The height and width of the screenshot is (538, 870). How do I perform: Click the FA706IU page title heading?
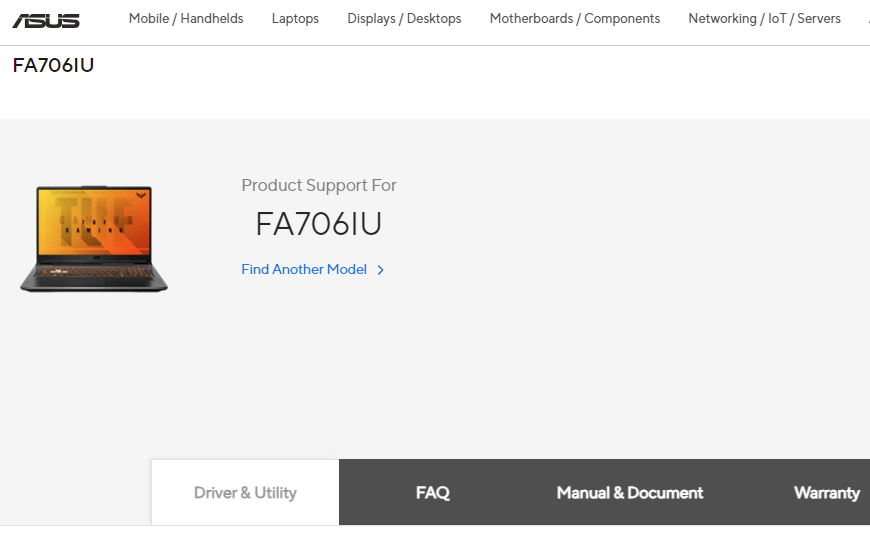(x=53, y=65)
